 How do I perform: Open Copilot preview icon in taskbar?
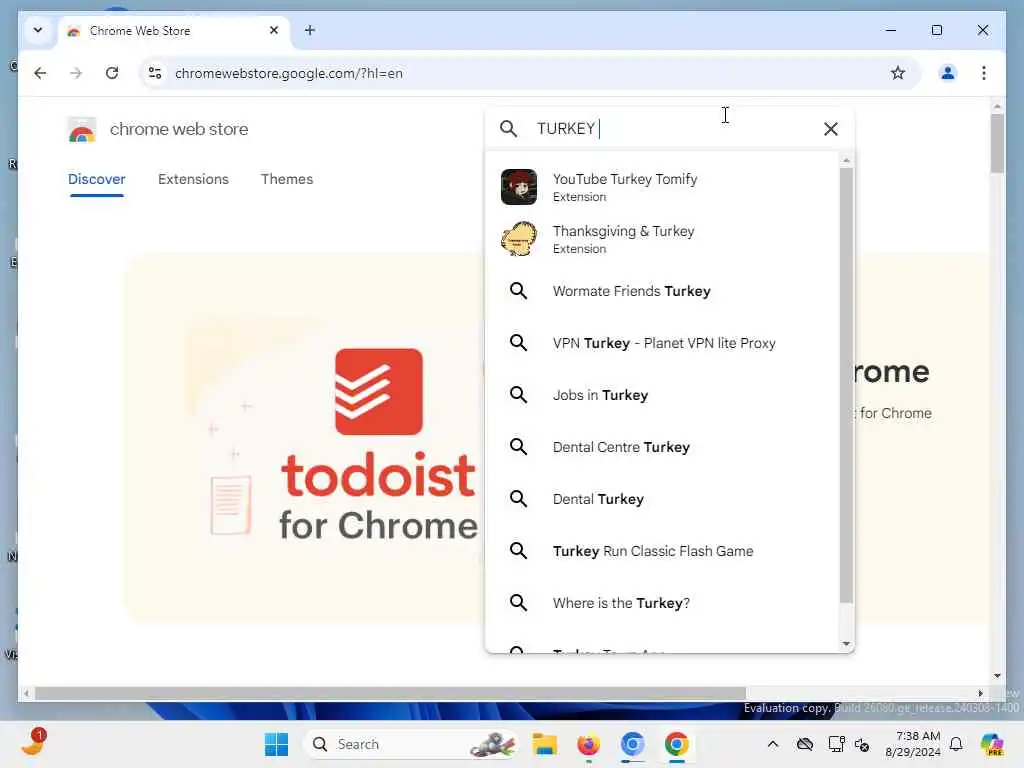[x=992, y=744]
